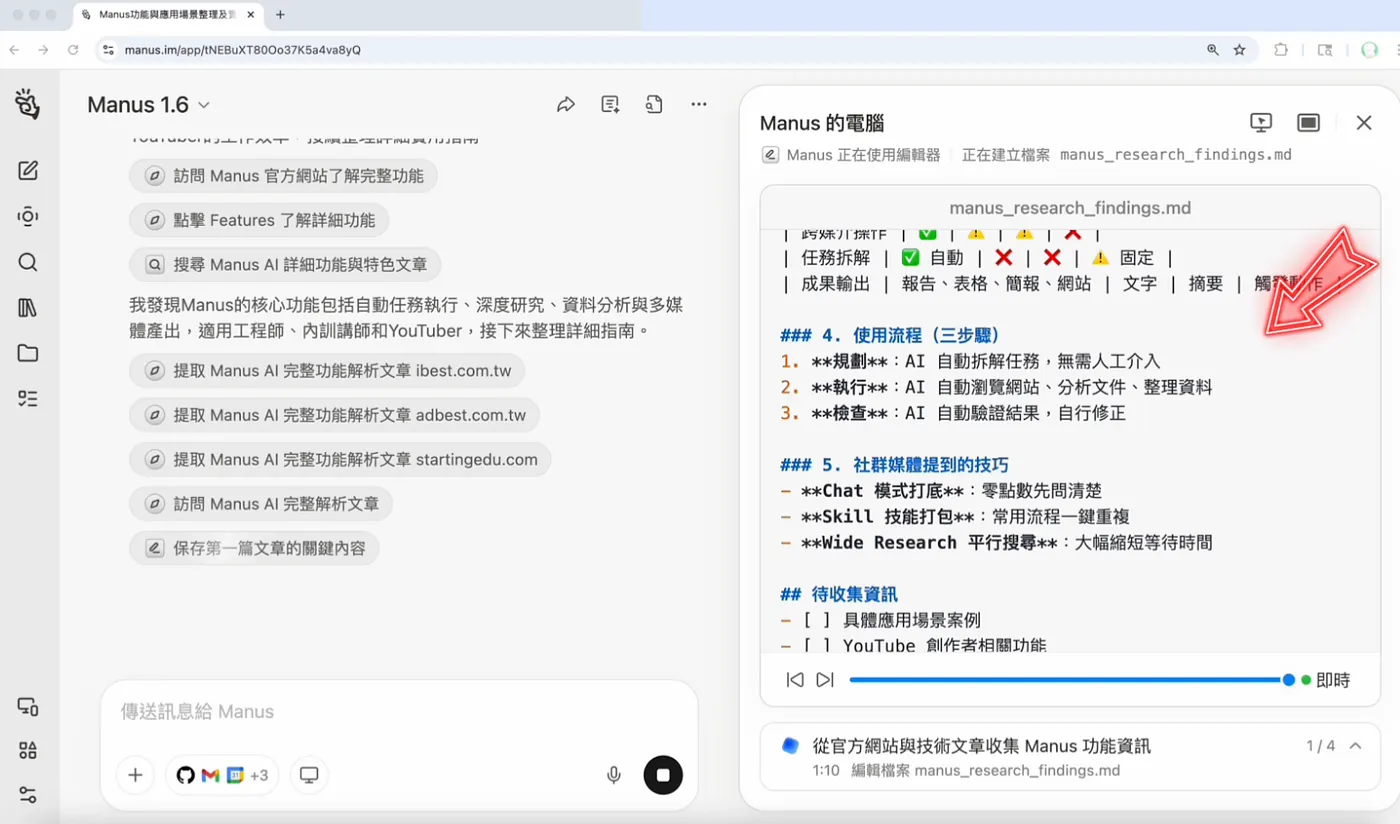Start a new task with the compose icon

[28, 170]
